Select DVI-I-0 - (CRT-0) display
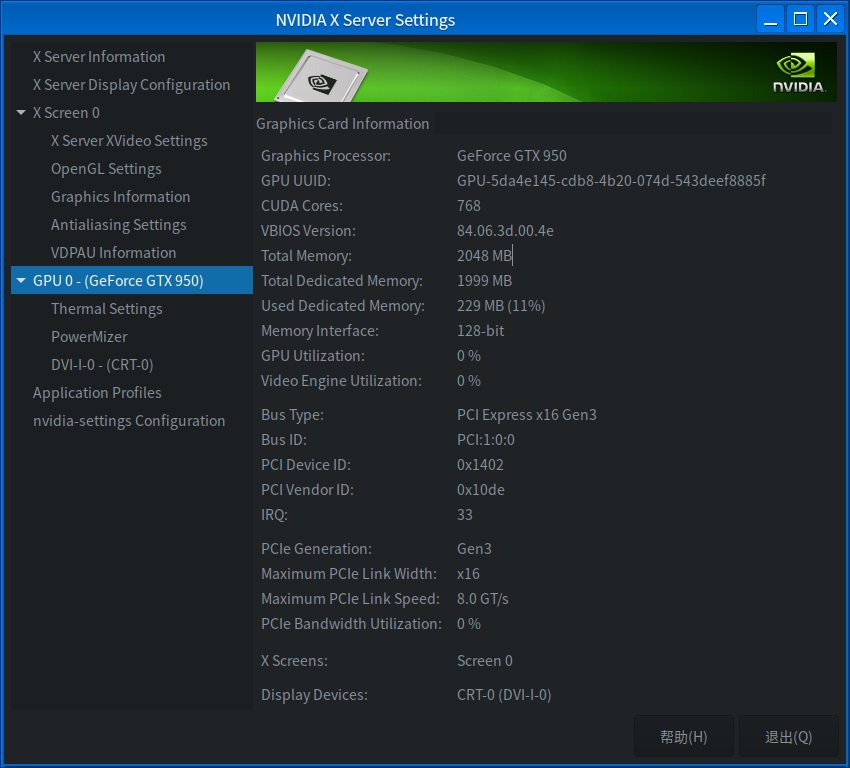The width and height of the screenshot is (850, 768). [x=102, y=365]
